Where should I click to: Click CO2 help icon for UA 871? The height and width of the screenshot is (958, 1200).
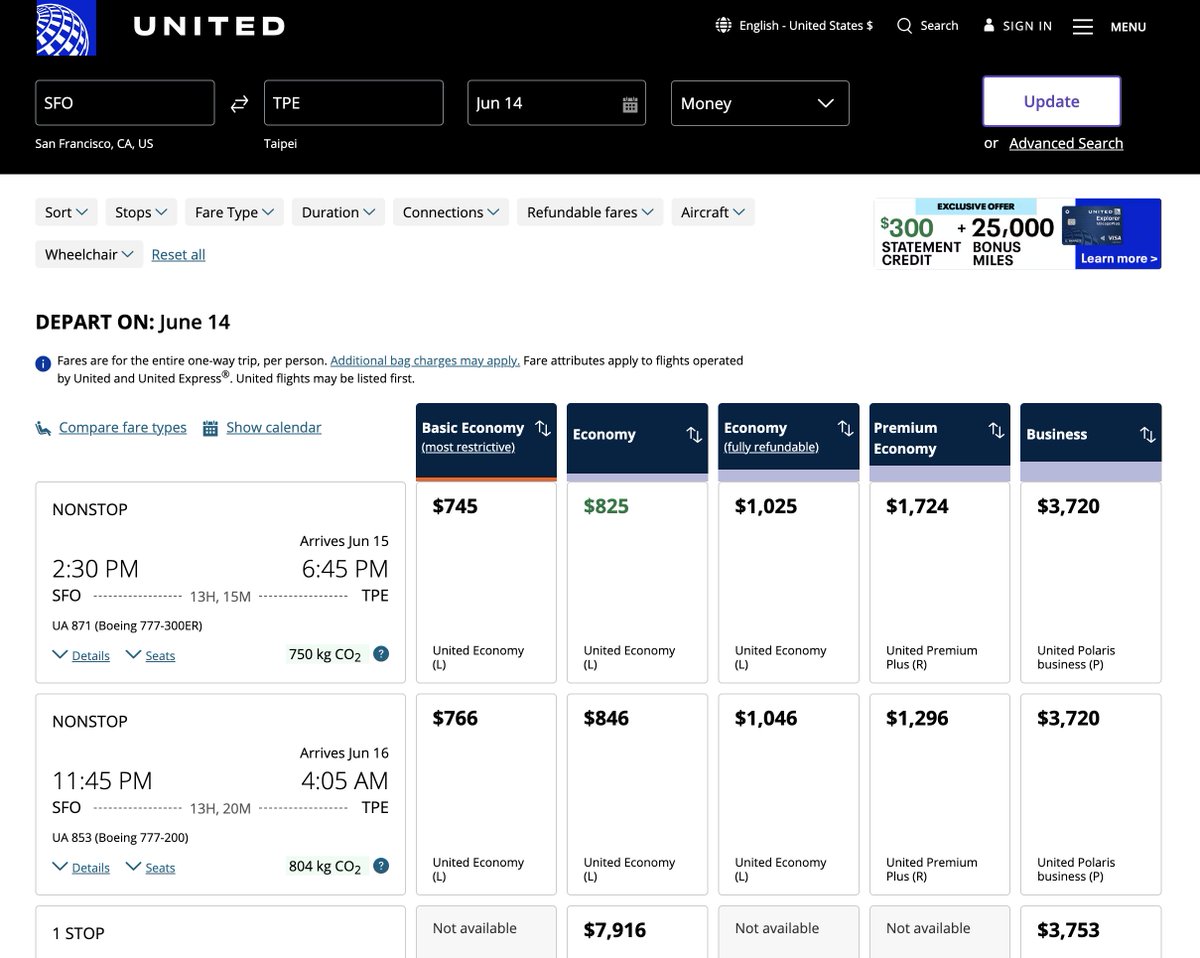381,654
